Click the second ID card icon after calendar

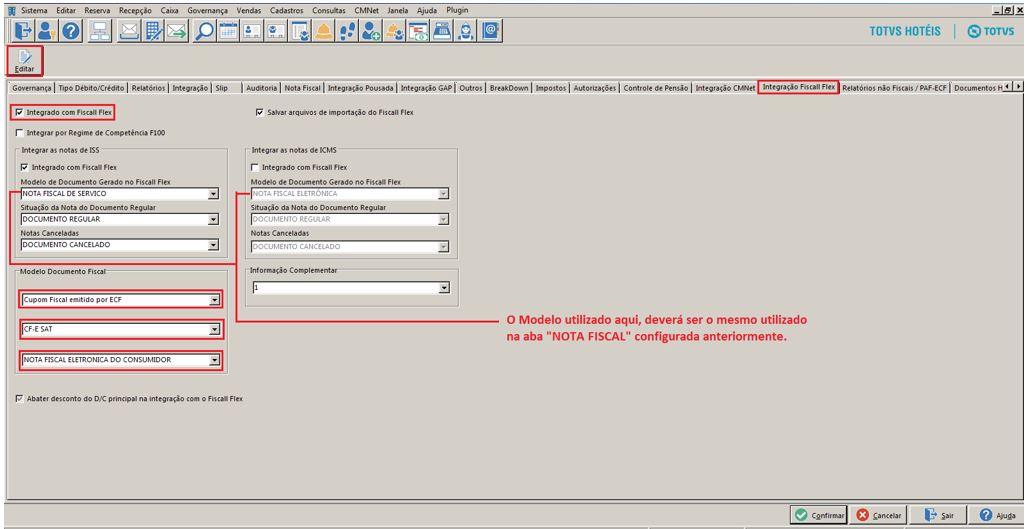[276, 31]
